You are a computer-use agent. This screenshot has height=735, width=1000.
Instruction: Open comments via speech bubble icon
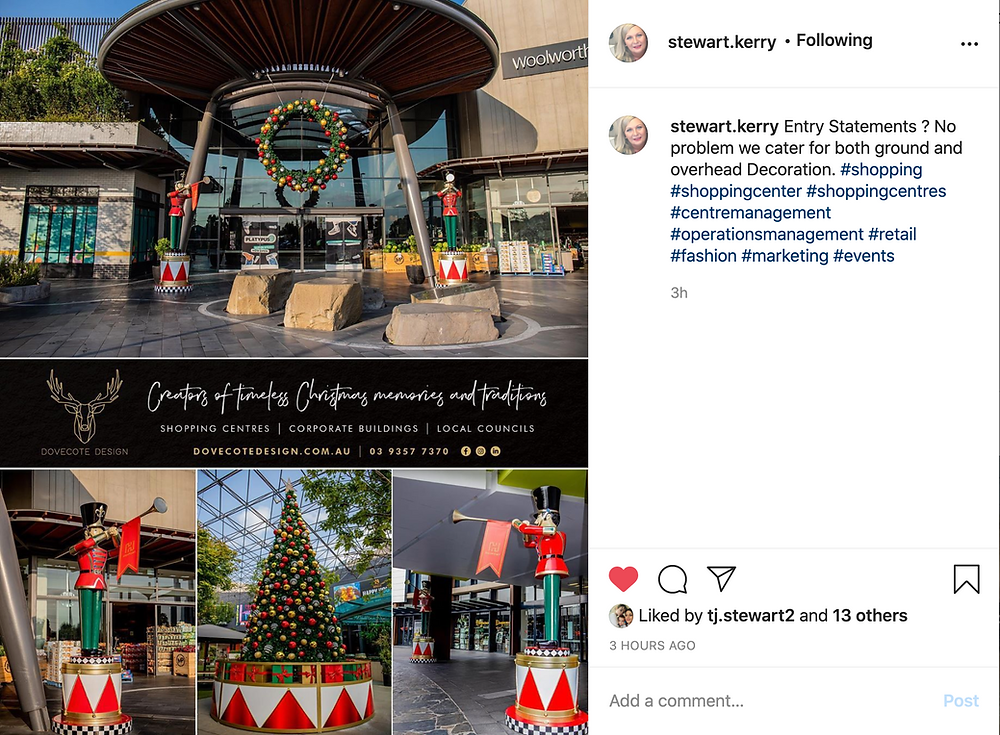point(672,579)
